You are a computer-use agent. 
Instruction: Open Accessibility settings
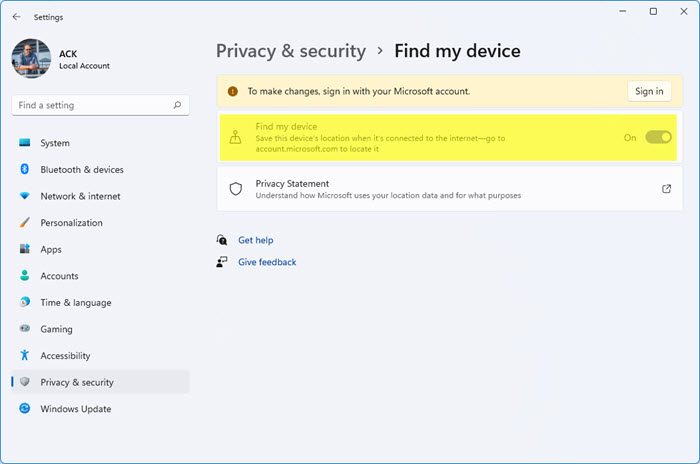click(100, 355)
